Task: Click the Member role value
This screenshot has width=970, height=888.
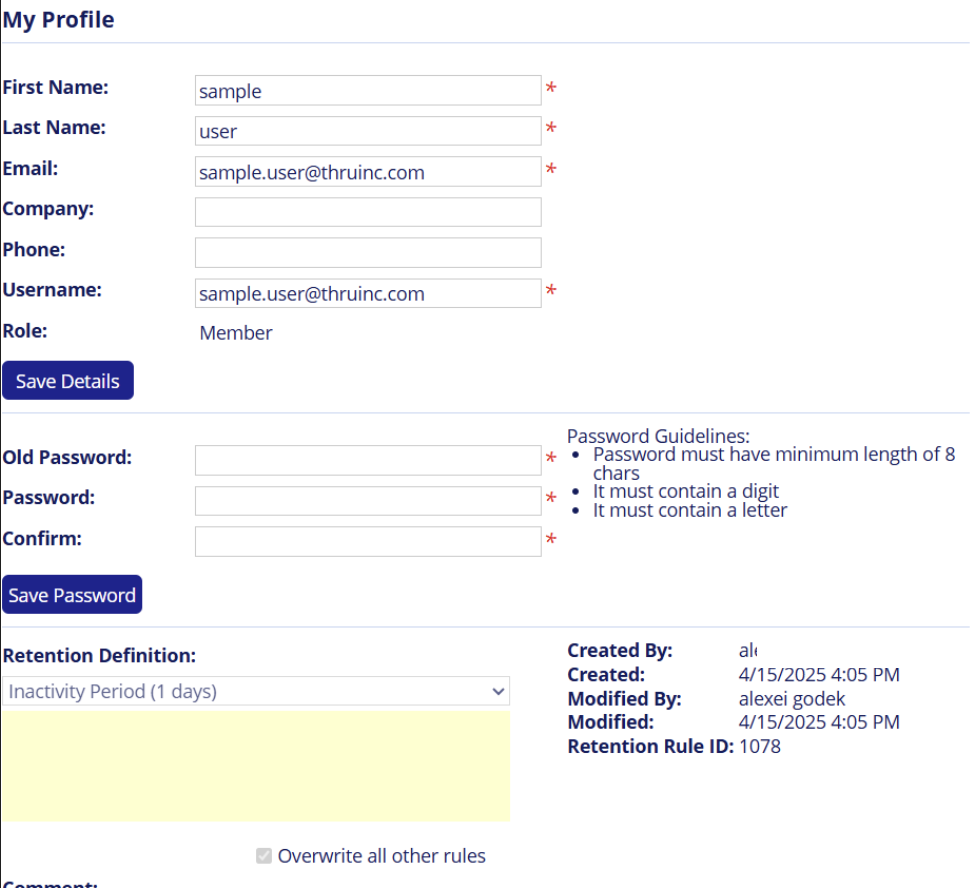Action: (236, 333)
